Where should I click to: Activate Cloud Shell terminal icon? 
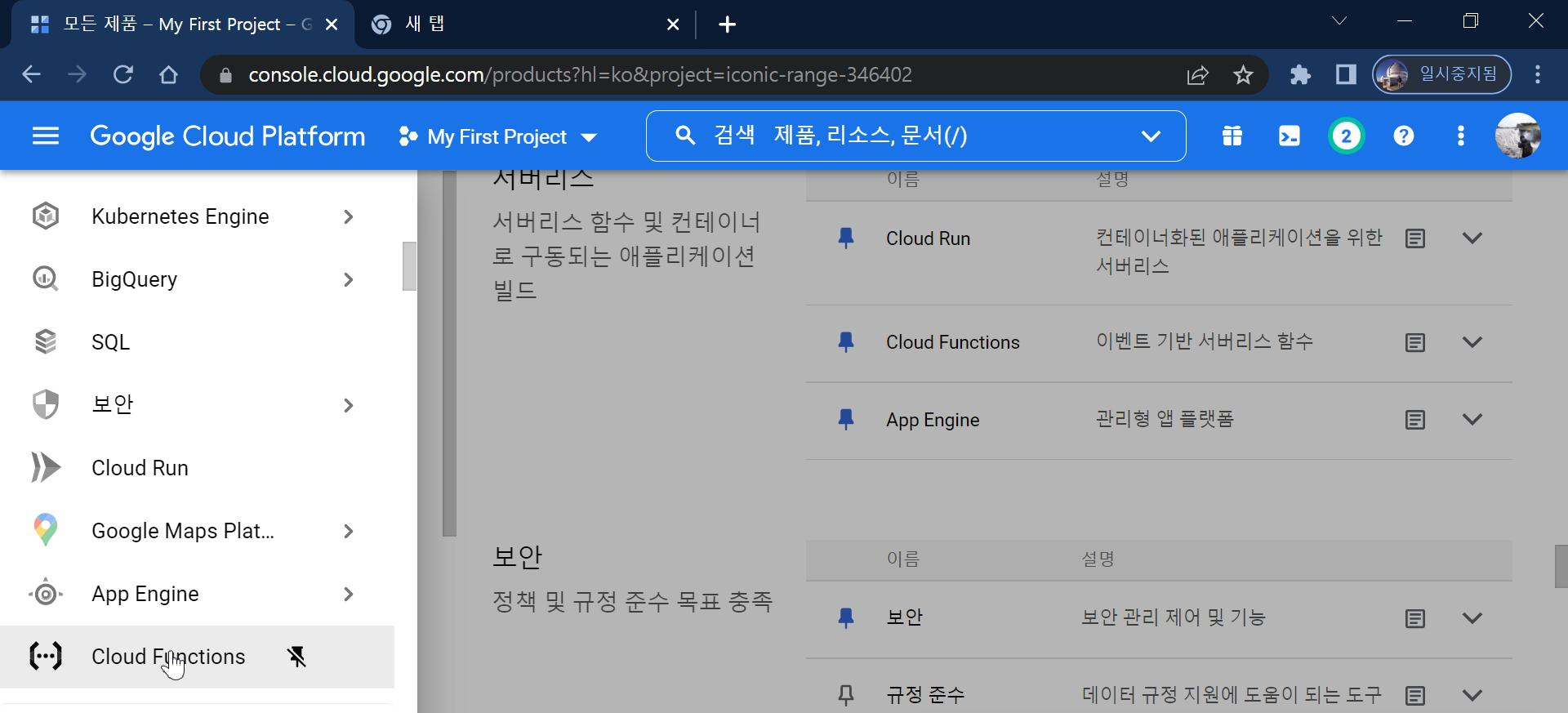(x=1290, y=136)
